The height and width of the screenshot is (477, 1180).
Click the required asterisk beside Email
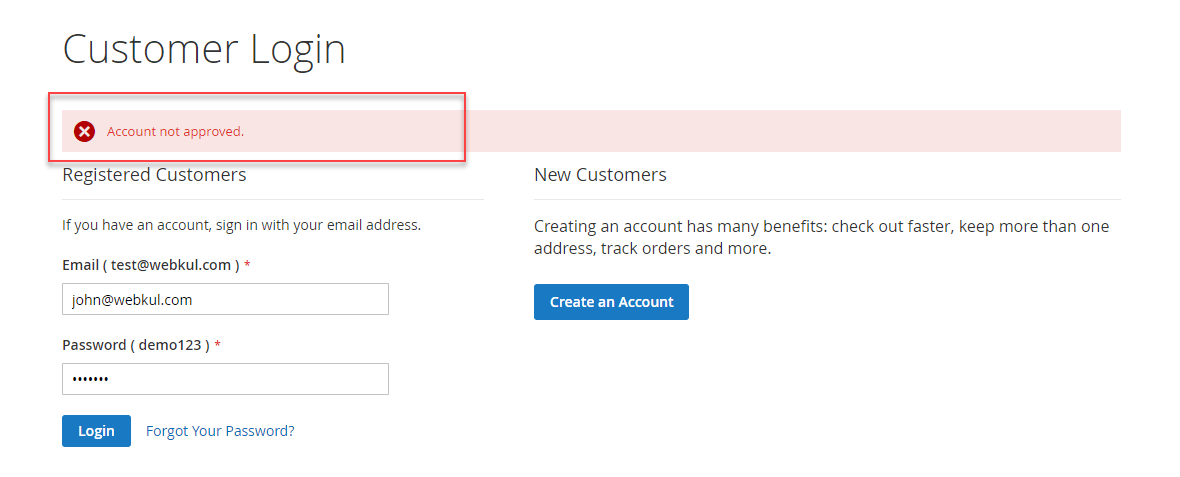(x=247, y=265)
